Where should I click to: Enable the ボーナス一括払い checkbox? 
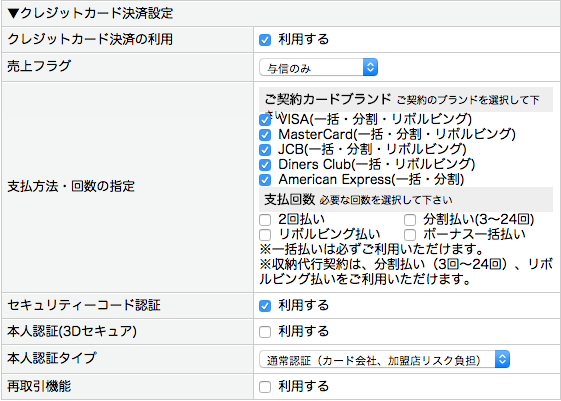coord(410,235)
